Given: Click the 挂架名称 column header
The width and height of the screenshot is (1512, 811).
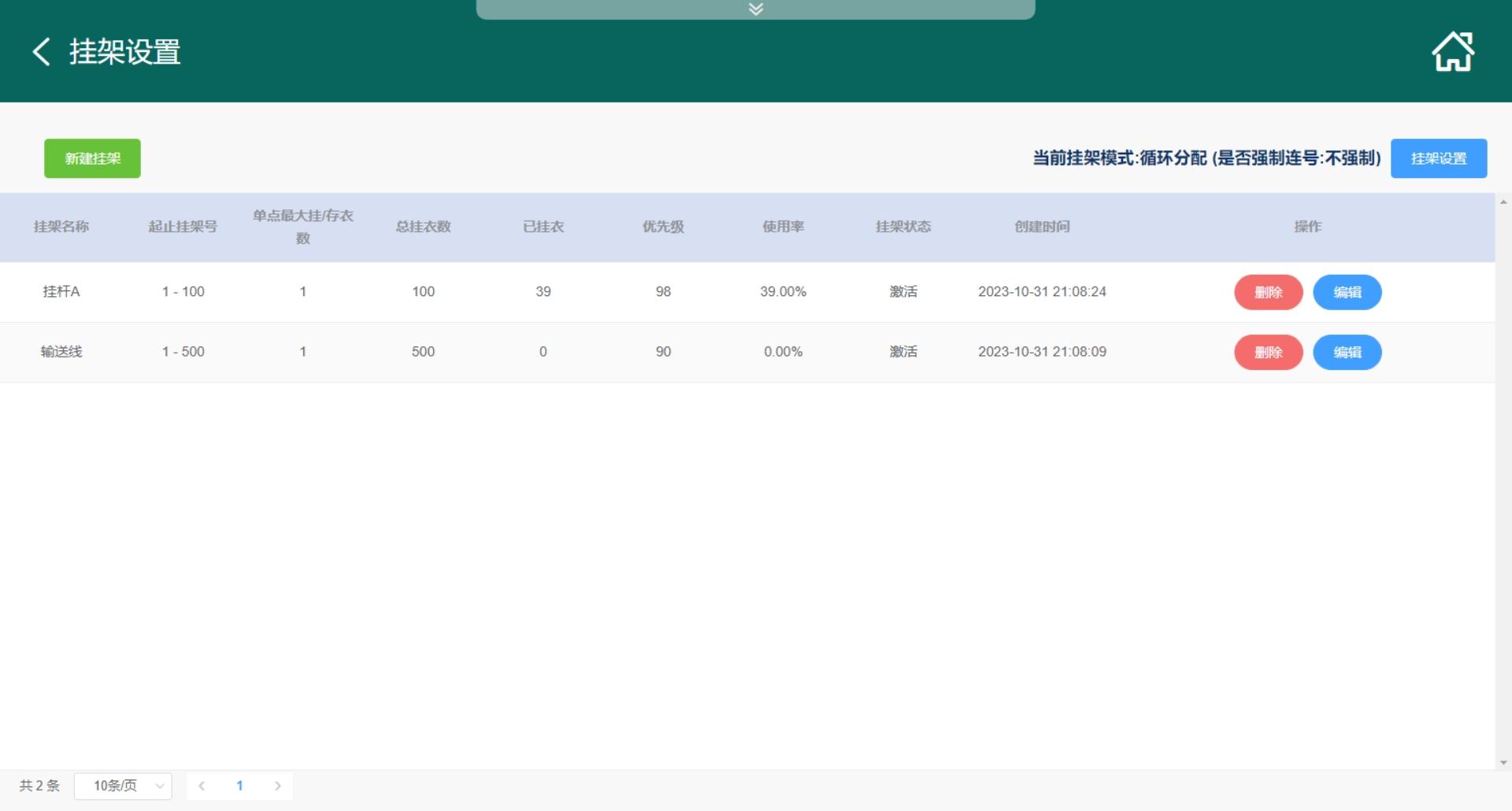Looking at the screenshot, I should [x=61, y=227].
